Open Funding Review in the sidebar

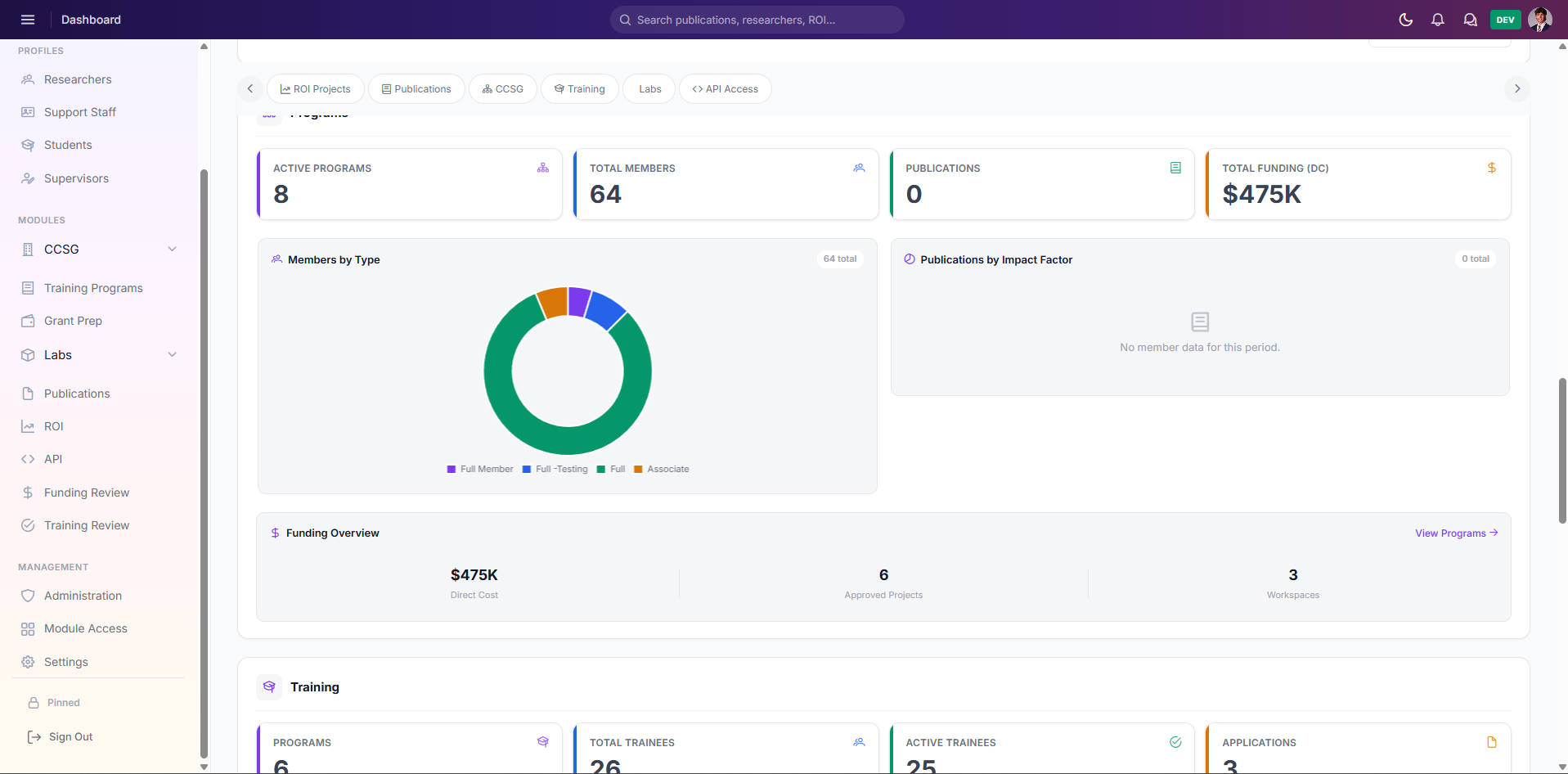(87, 493)
